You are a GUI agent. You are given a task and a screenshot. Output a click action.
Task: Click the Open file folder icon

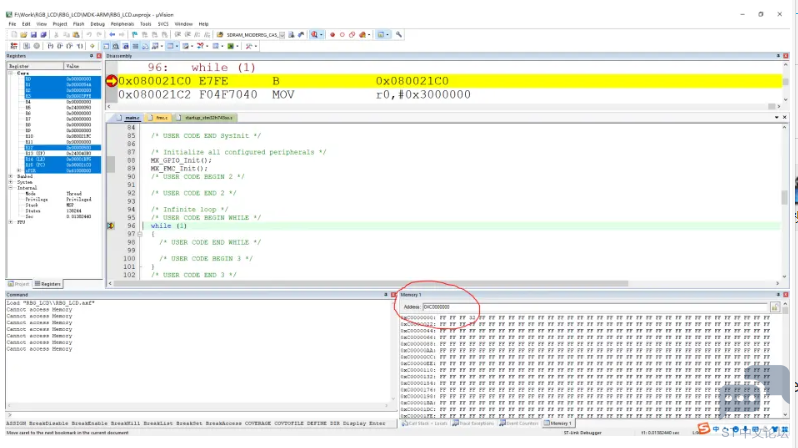point(23,35)
